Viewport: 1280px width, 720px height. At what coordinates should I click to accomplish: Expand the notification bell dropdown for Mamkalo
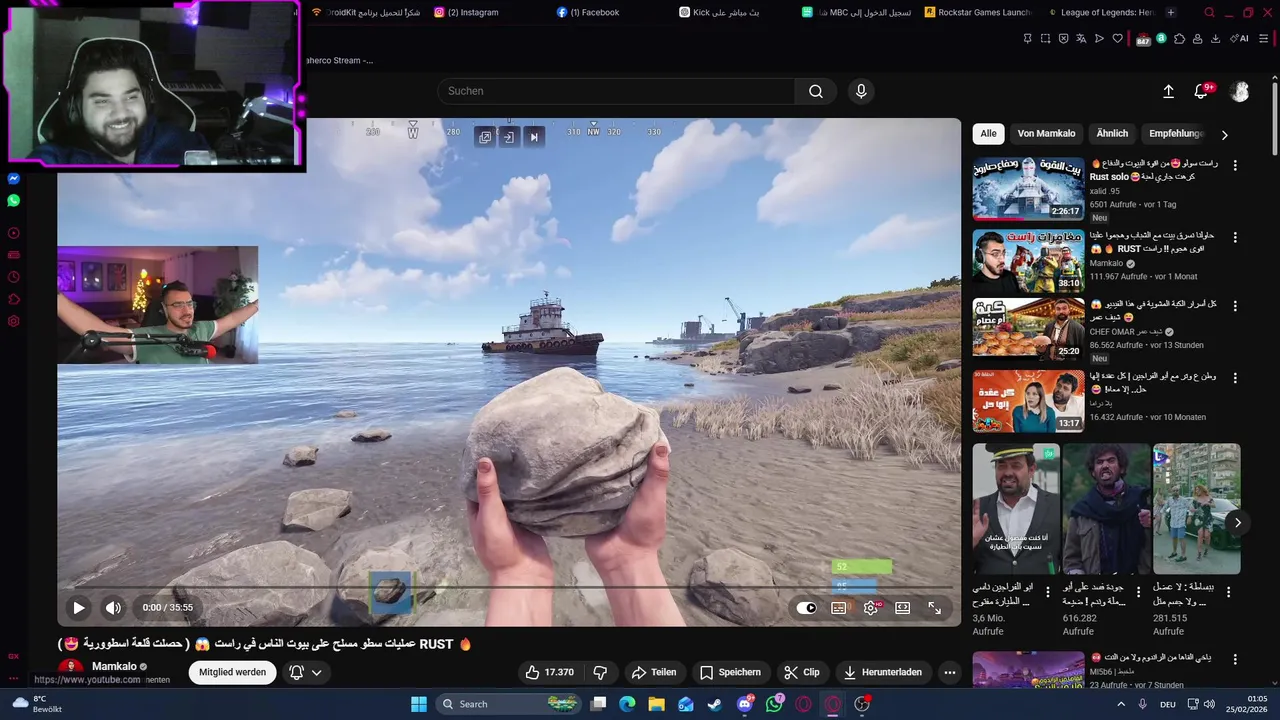click(306, 672)
